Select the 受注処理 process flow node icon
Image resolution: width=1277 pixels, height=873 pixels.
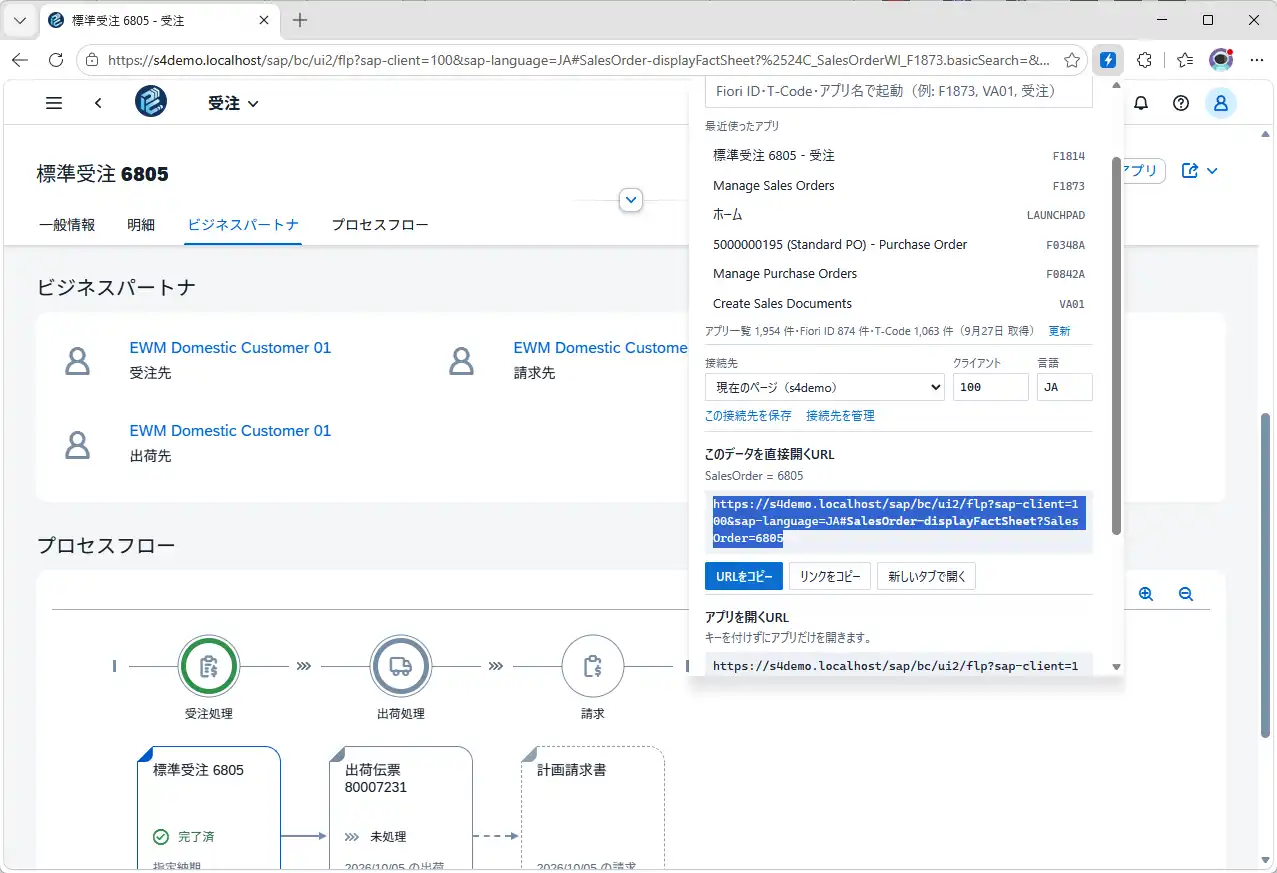point(209,666)
